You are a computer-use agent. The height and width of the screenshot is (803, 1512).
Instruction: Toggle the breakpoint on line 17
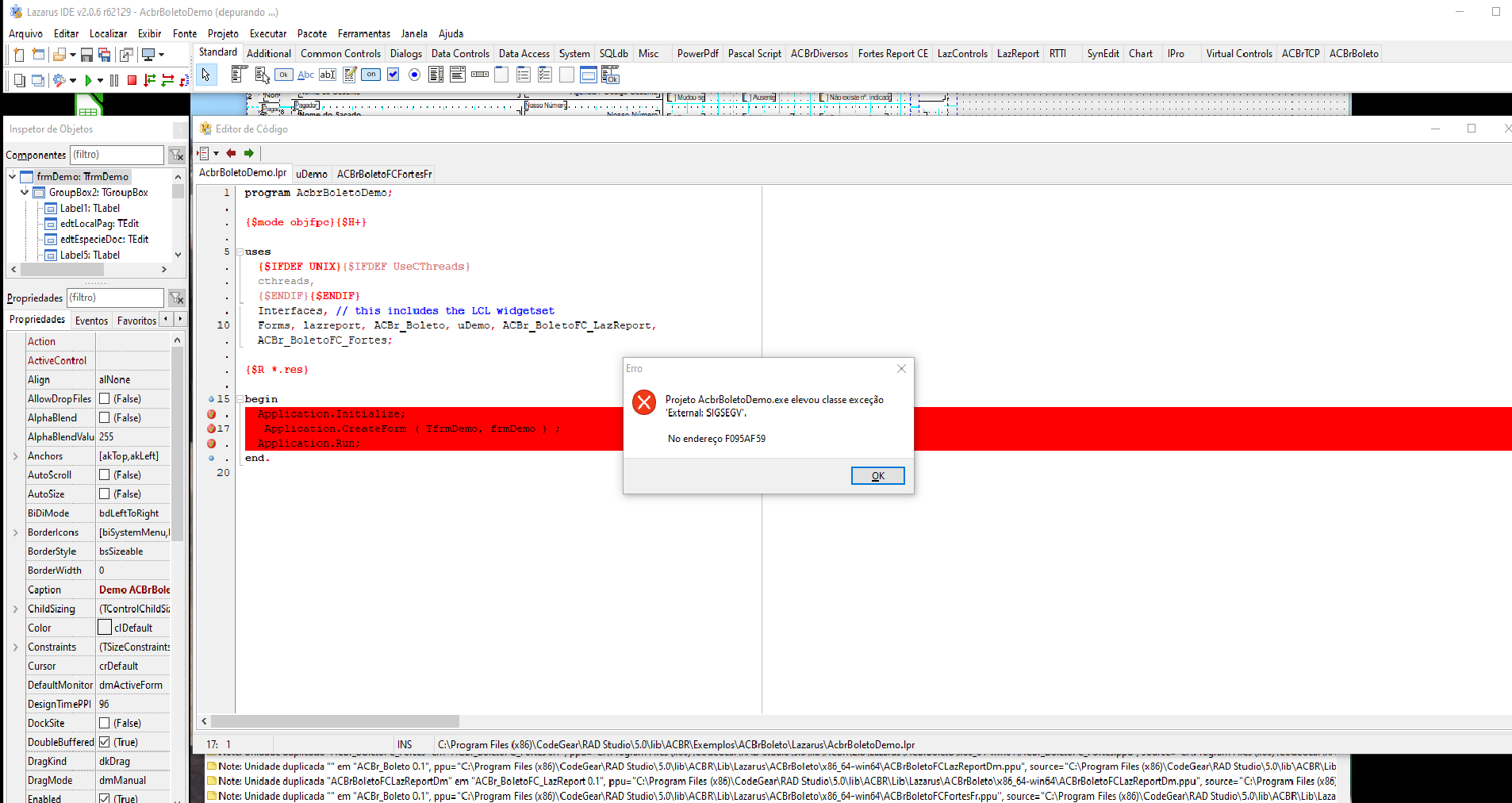(212, 428)
